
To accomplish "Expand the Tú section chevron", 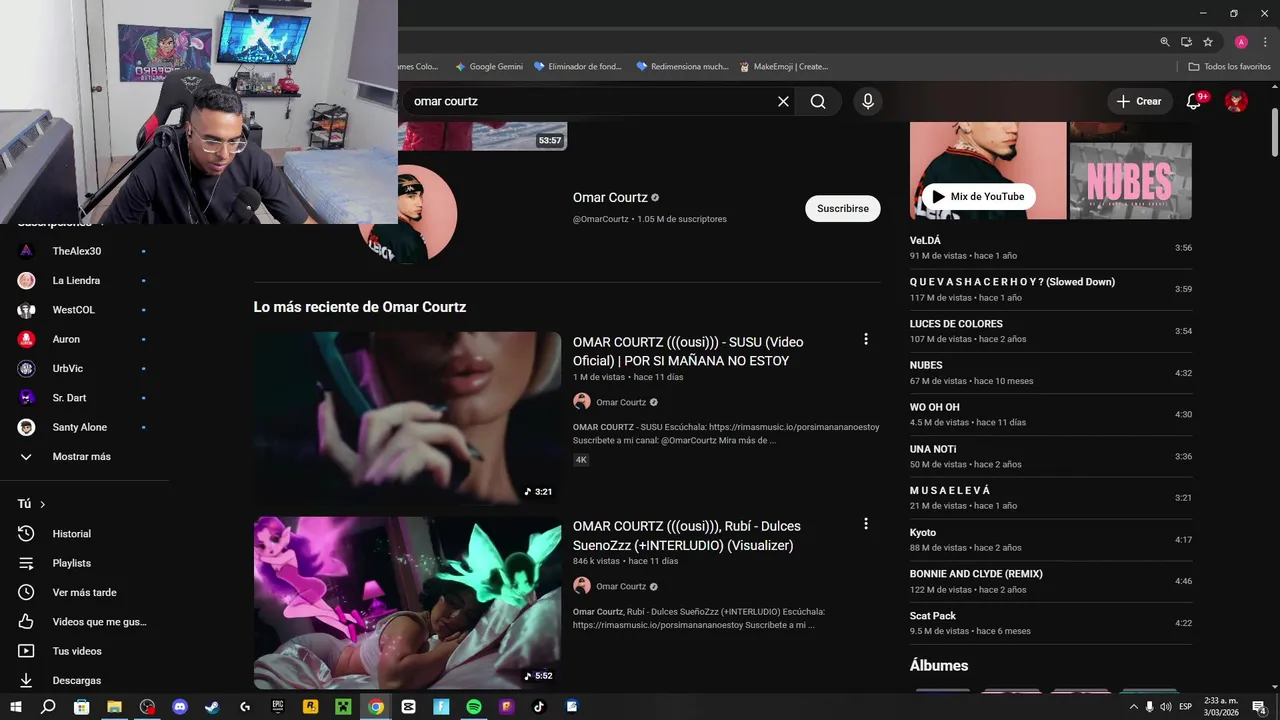I will [42, 504].
